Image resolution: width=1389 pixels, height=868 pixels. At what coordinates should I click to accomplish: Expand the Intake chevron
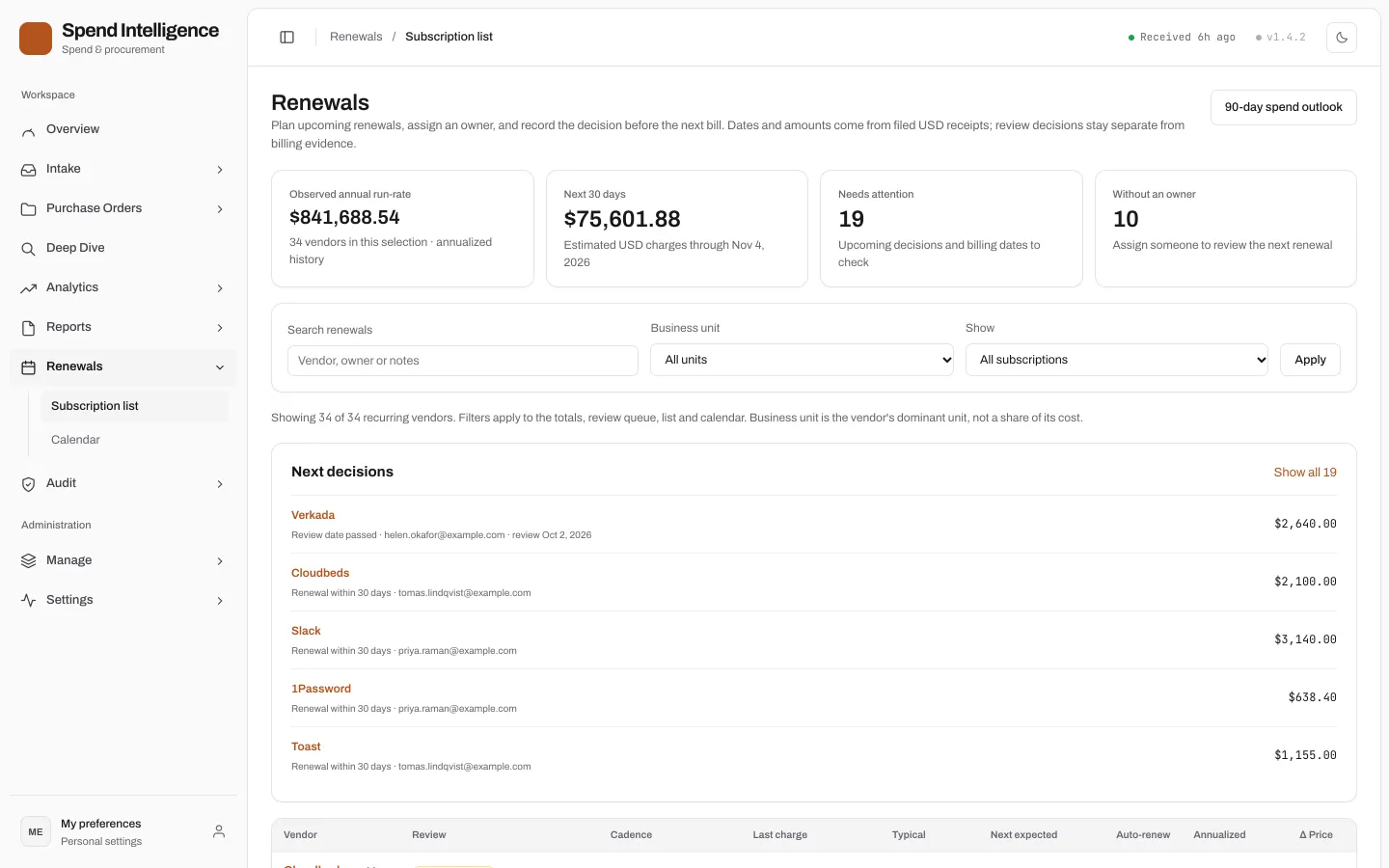pyautogui.click(x=220, y=170)
